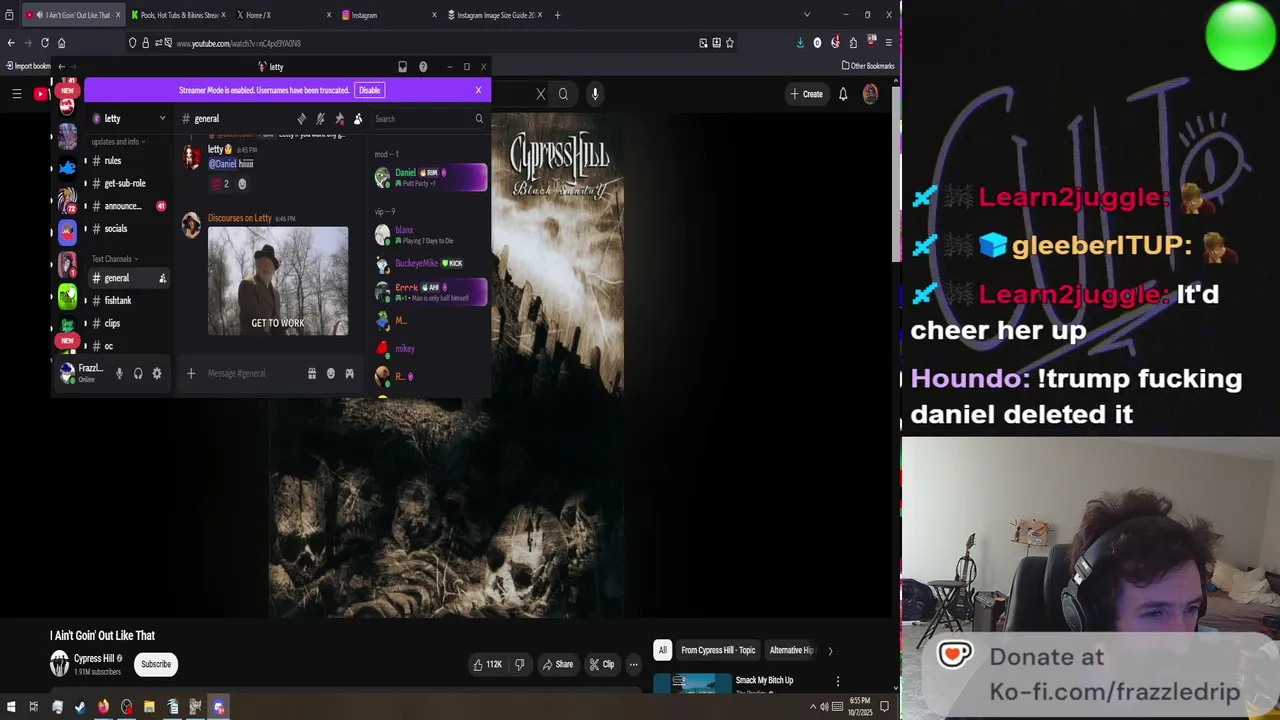This screenshot has height=720, width=1280.
Task: Open YouTube hamburger guide menu
Action: (x=17, y=94)
